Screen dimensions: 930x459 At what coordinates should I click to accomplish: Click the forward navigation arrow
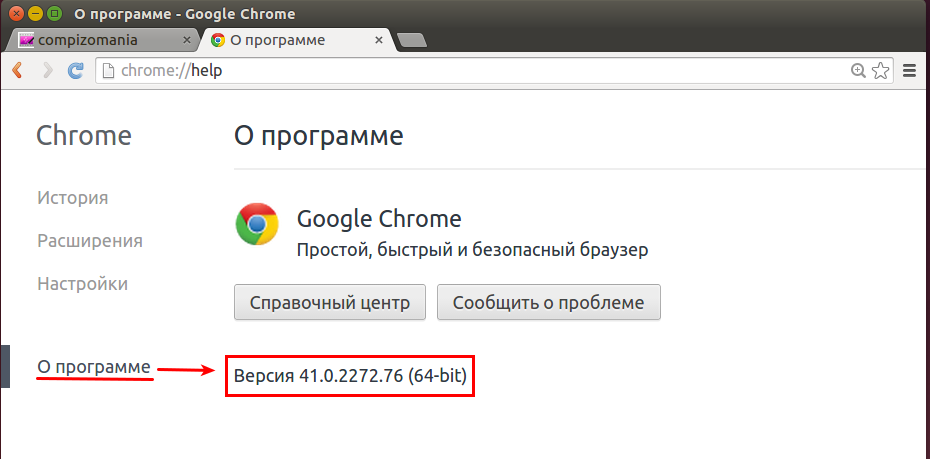tap(47, 71)
